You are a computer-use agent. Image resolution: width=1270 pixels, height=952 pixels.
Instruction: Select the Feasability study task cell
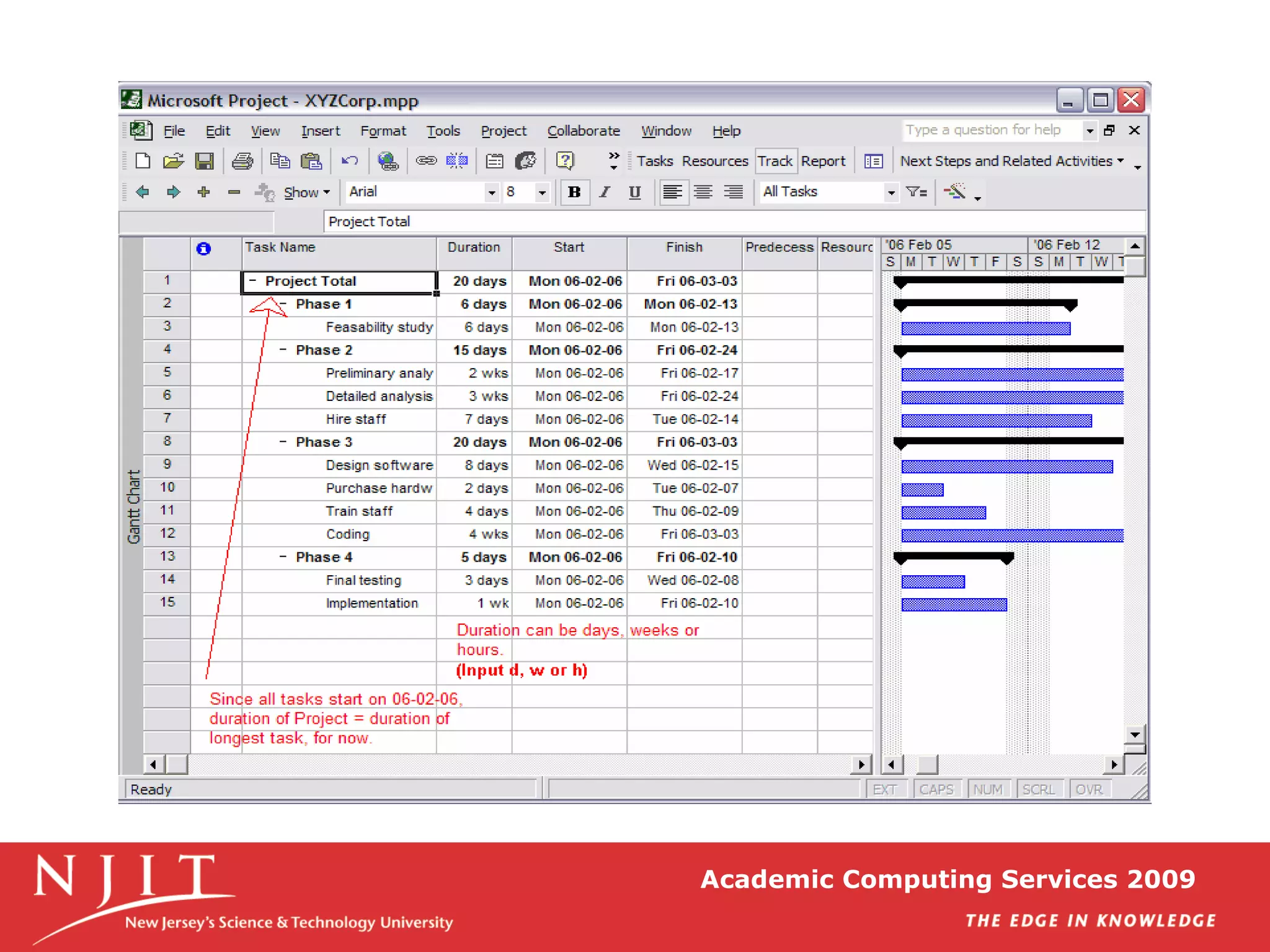tap(339, 327)
